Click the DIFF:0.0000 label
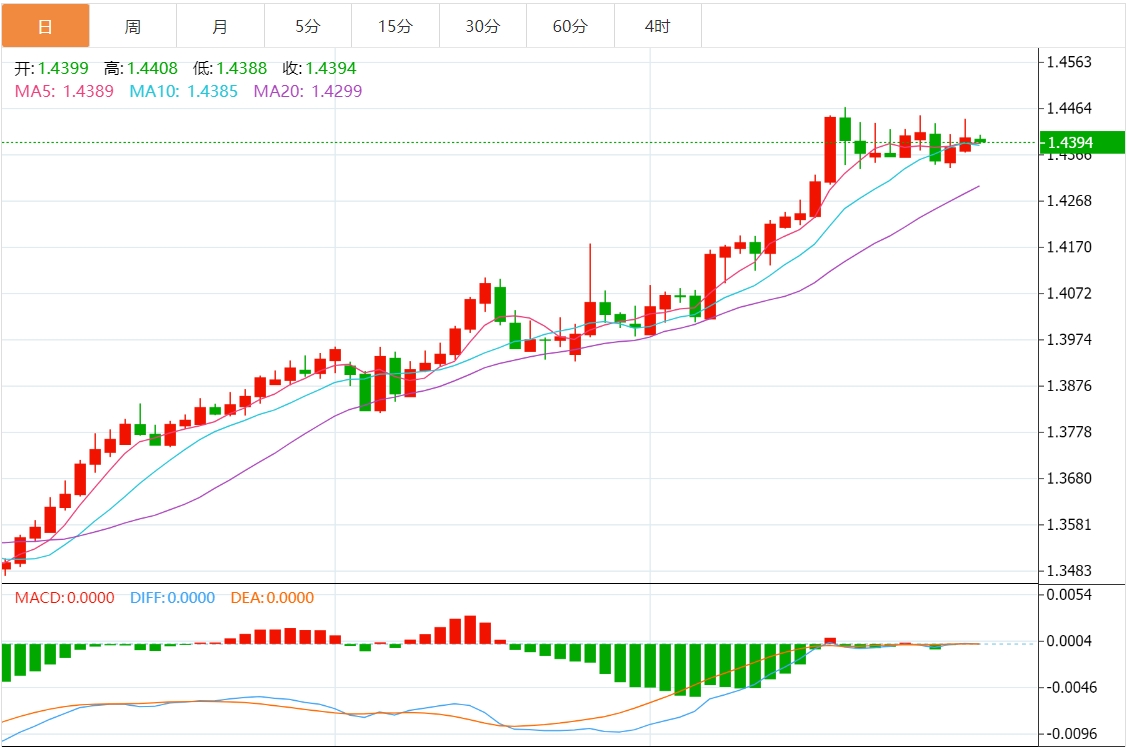 click(x=172, y=598)
